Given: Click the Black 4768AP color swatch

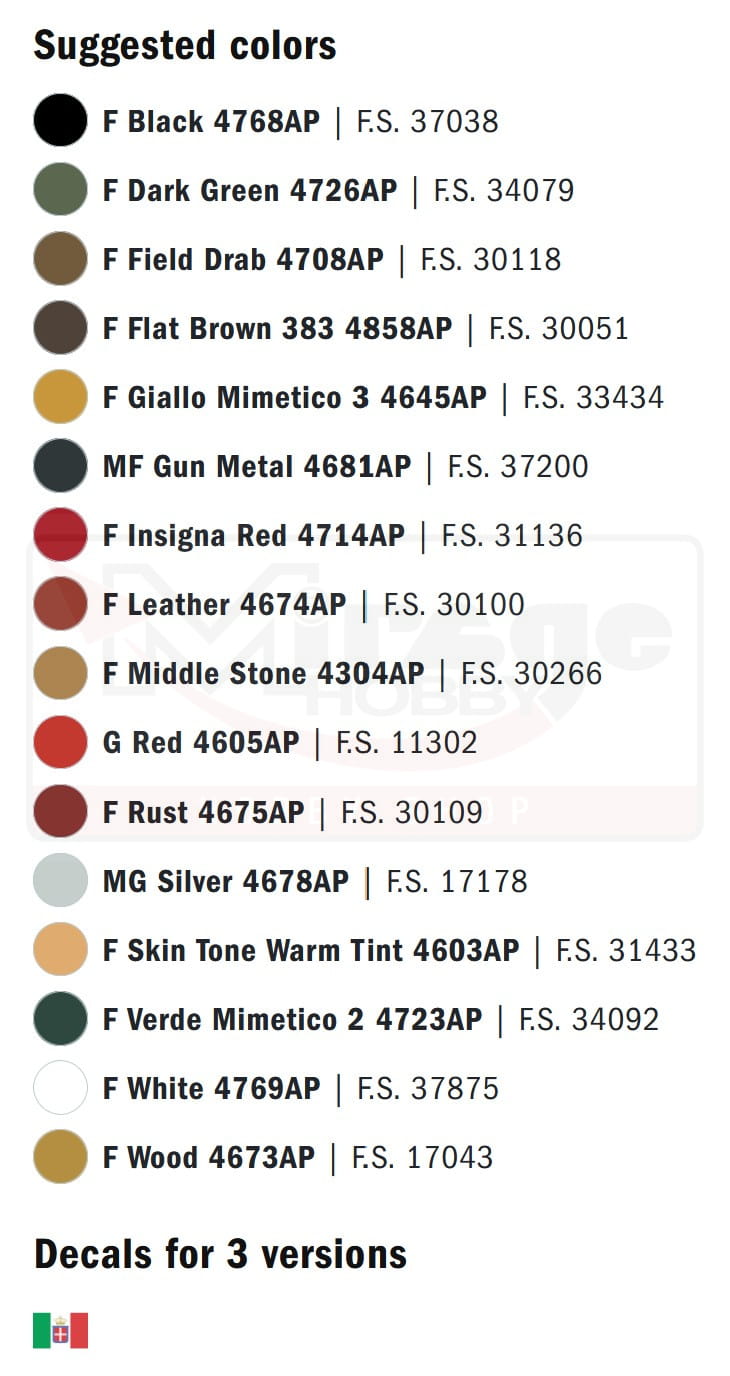Looking at the screenshot, I should [x=60, y=121].
